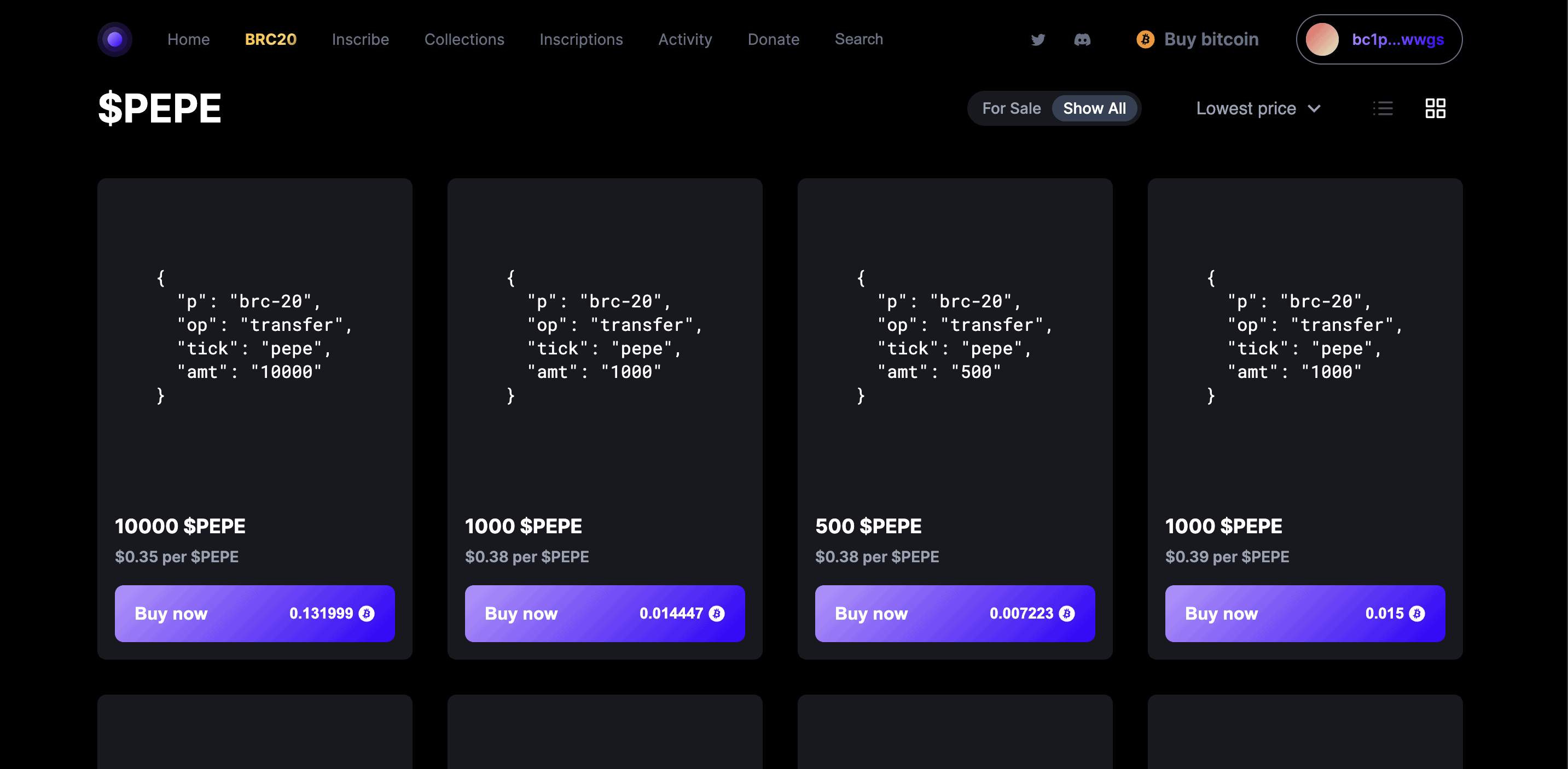The image size is (1568, 769).
Task: Toggle the Show All filter
Action: click(1094, 108)
